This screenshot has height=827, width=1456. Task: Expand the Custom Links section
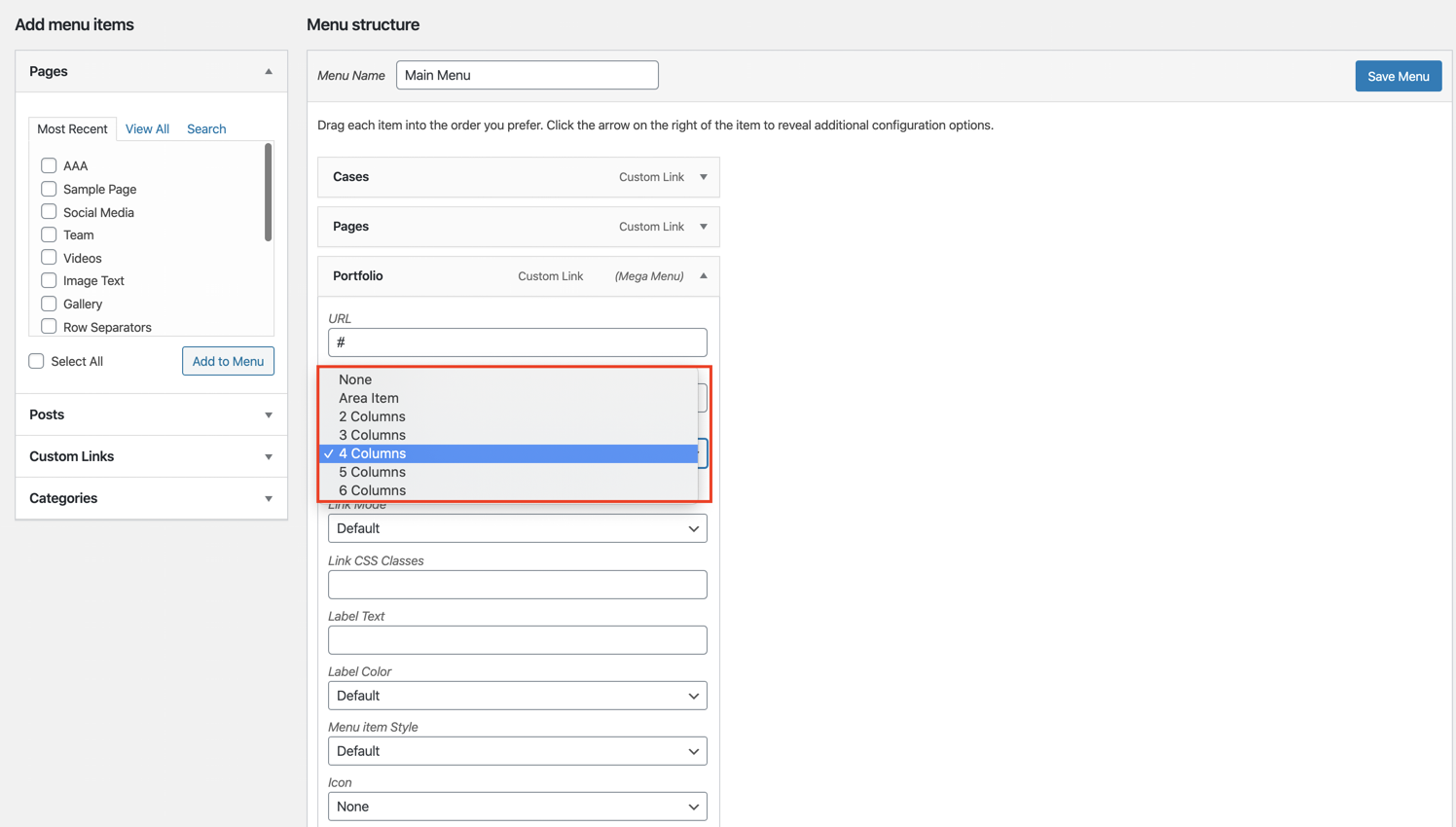269,457
